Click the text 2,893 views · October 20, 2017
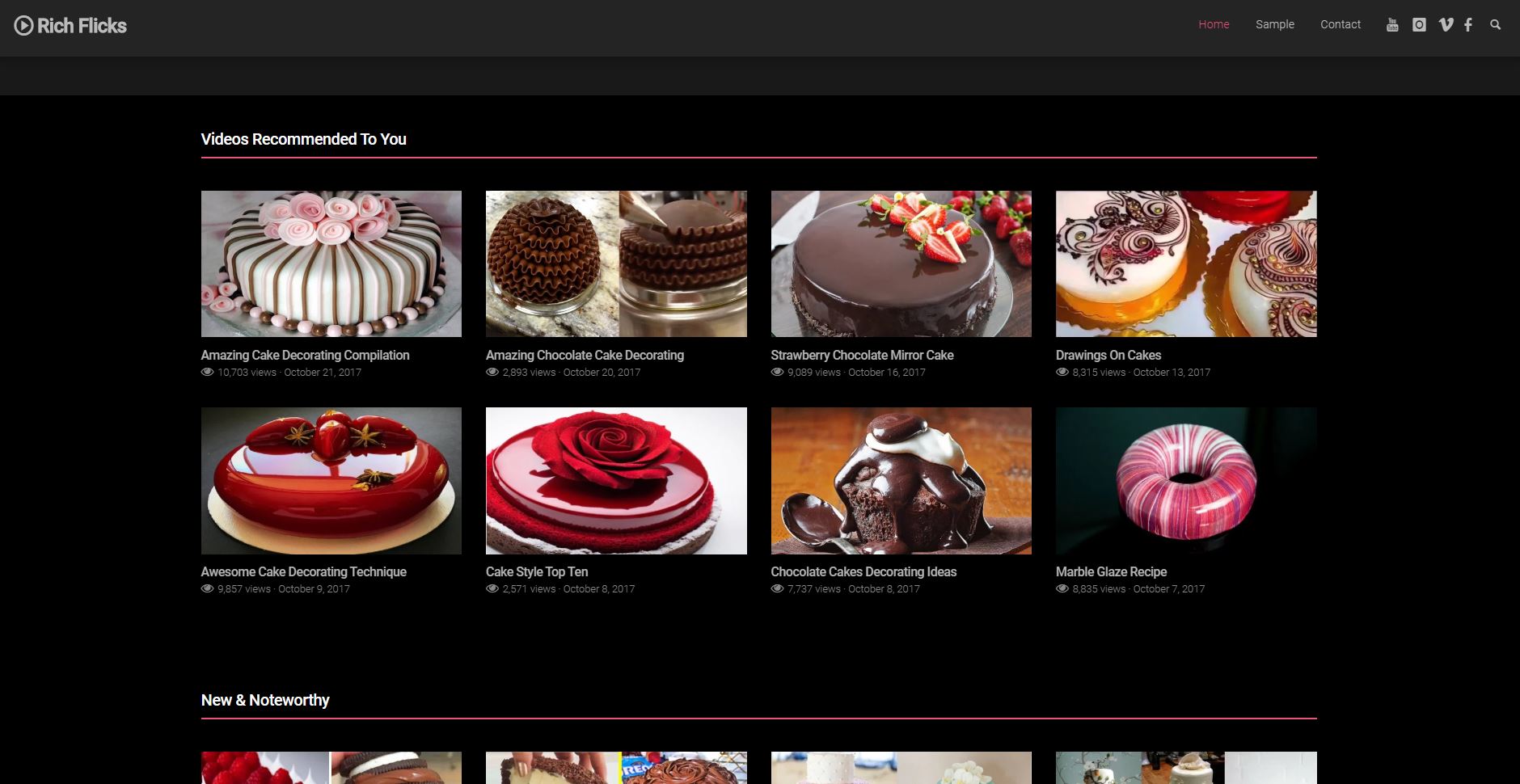Screen dimensions: 1520x784 (572, 373)
